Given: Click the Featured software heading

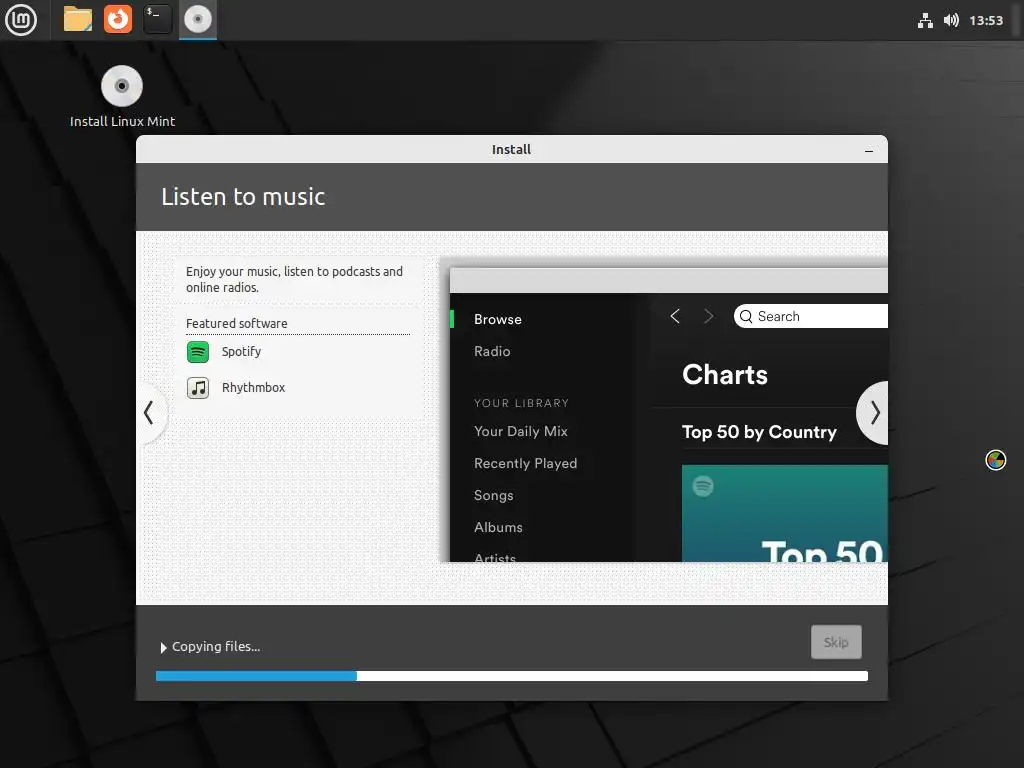Looking at the screenshot, I should click(x=236, y=323).
